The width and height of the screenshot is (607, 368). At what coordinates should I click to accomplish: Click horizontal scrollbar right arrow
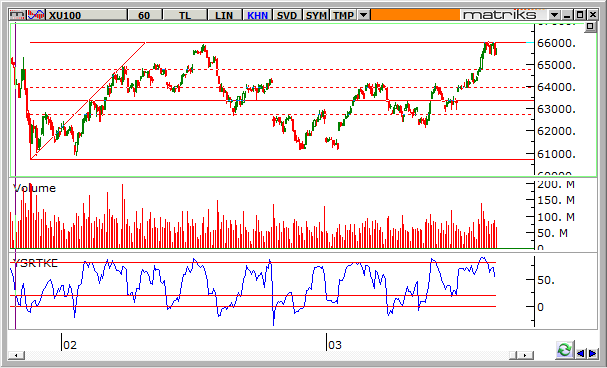click(525, 355)
